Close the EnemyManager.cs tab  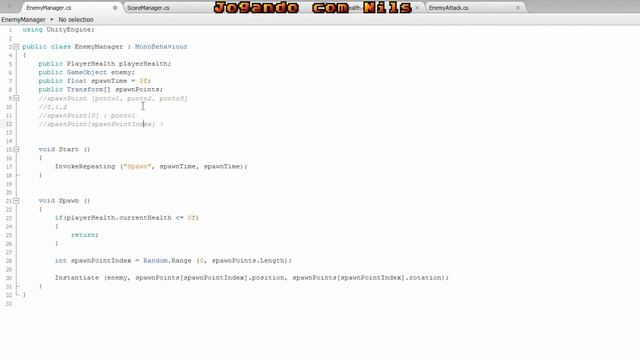115,8
